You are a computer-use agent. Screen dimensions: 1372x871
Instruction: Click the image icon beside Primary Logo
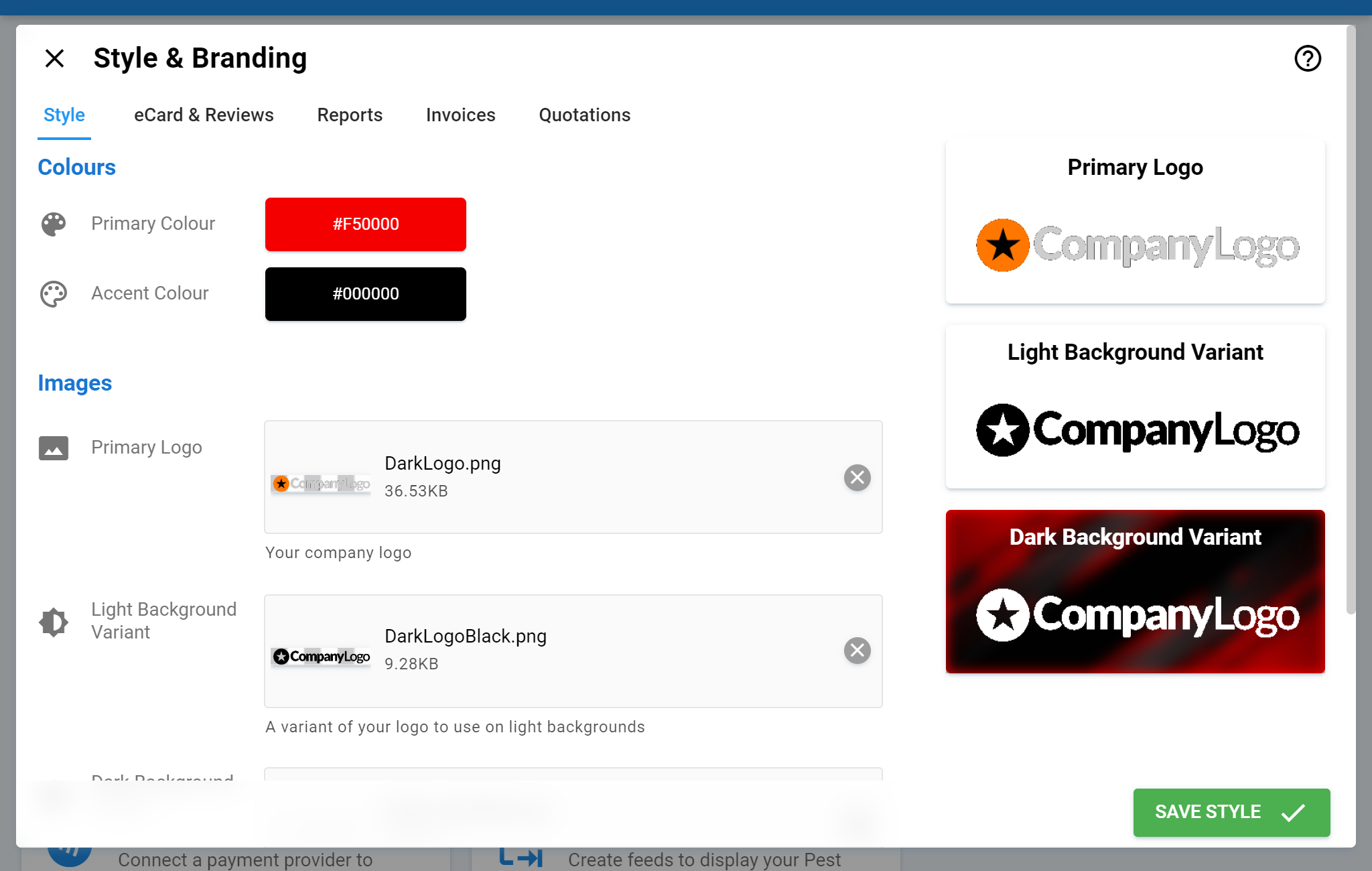pos(54,448)
